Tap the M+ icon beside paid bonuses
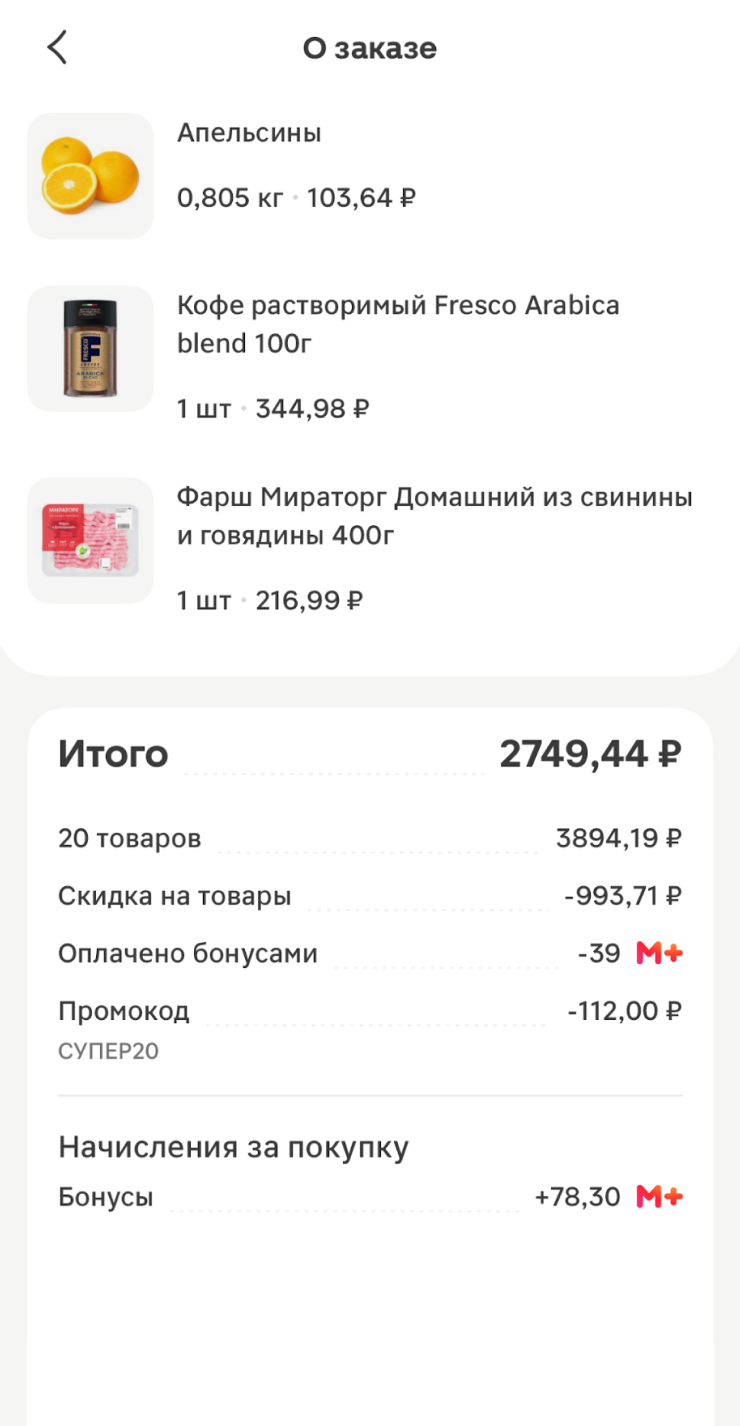Screen dimensions: 740x1426 tap(659, 953)
